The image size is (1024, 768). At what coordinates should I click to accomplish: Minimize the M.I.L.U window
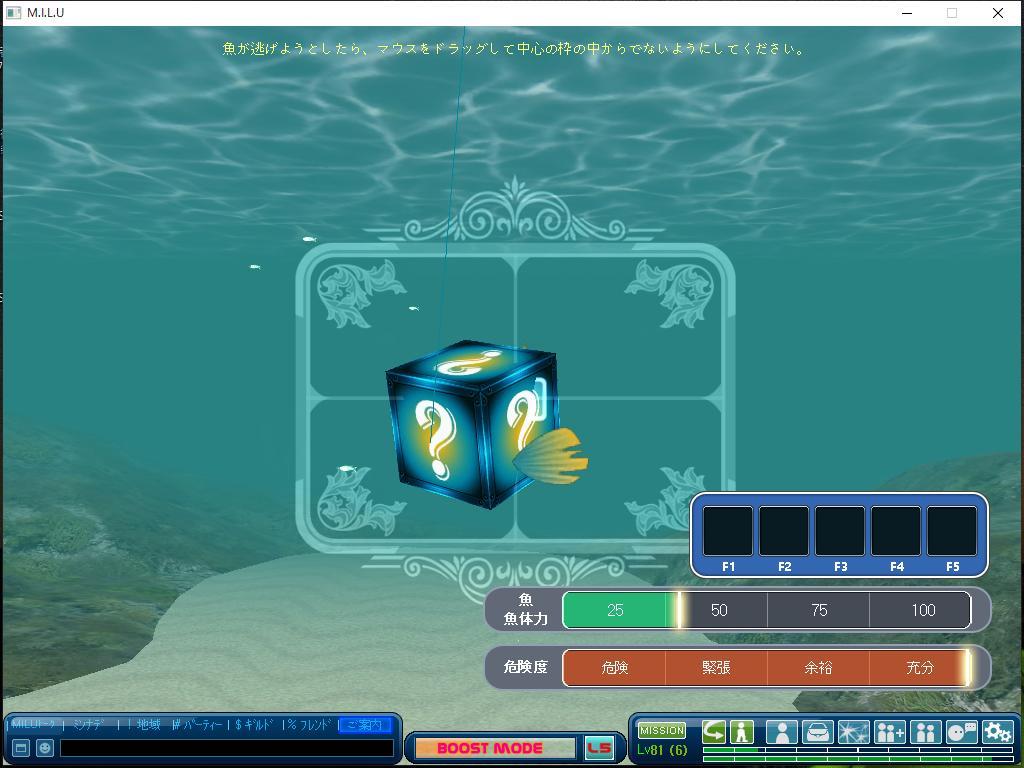(x=906, y=13)
